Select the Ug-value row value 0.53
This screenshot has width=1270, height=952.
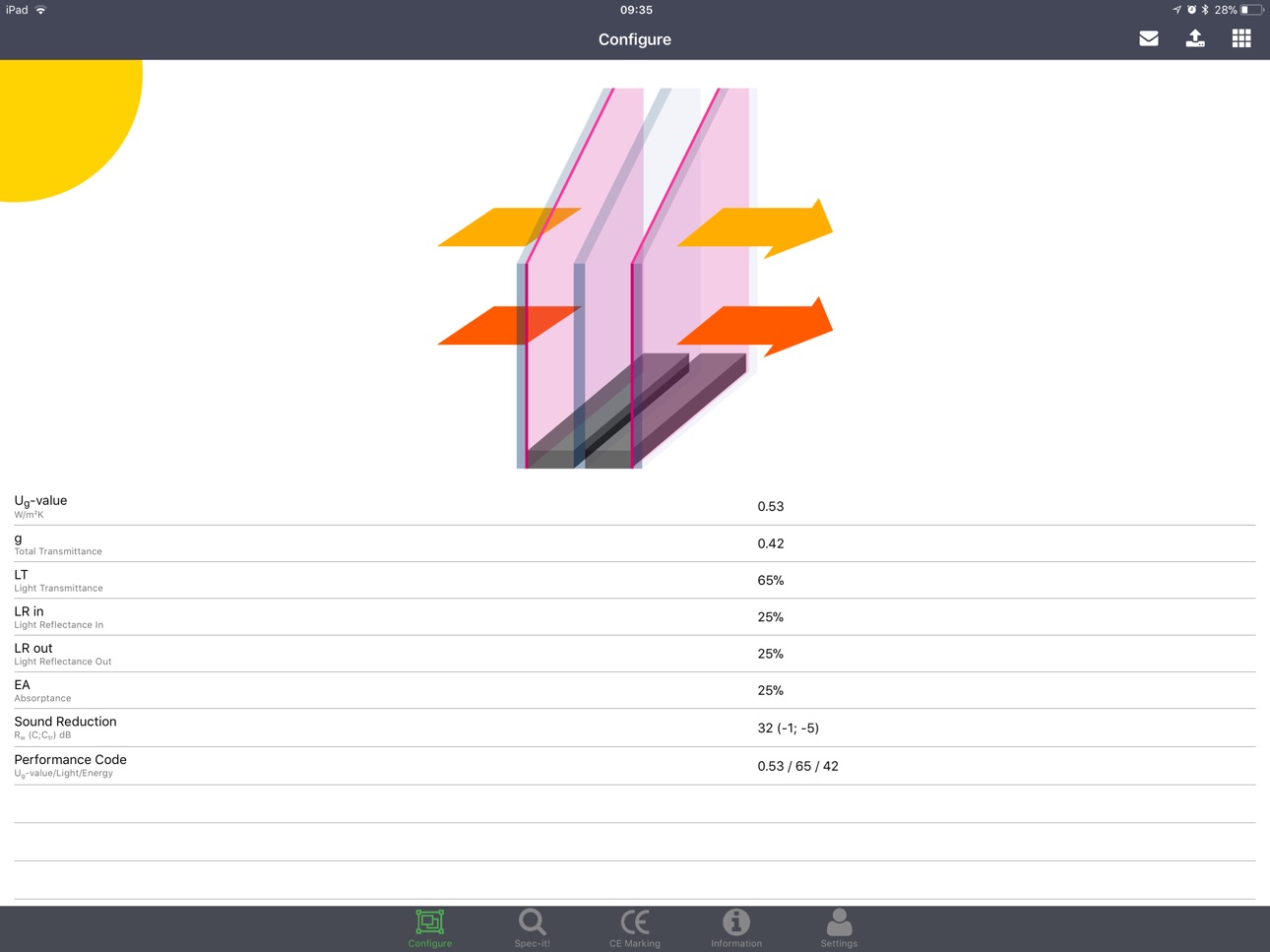click(x=771, y=507)
